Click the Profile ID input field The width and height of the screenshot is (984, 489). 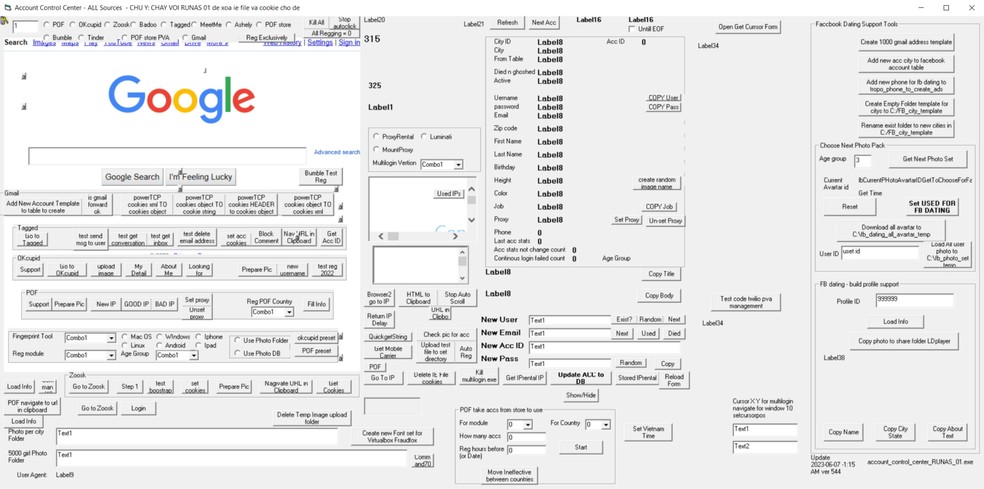point(914,301)
